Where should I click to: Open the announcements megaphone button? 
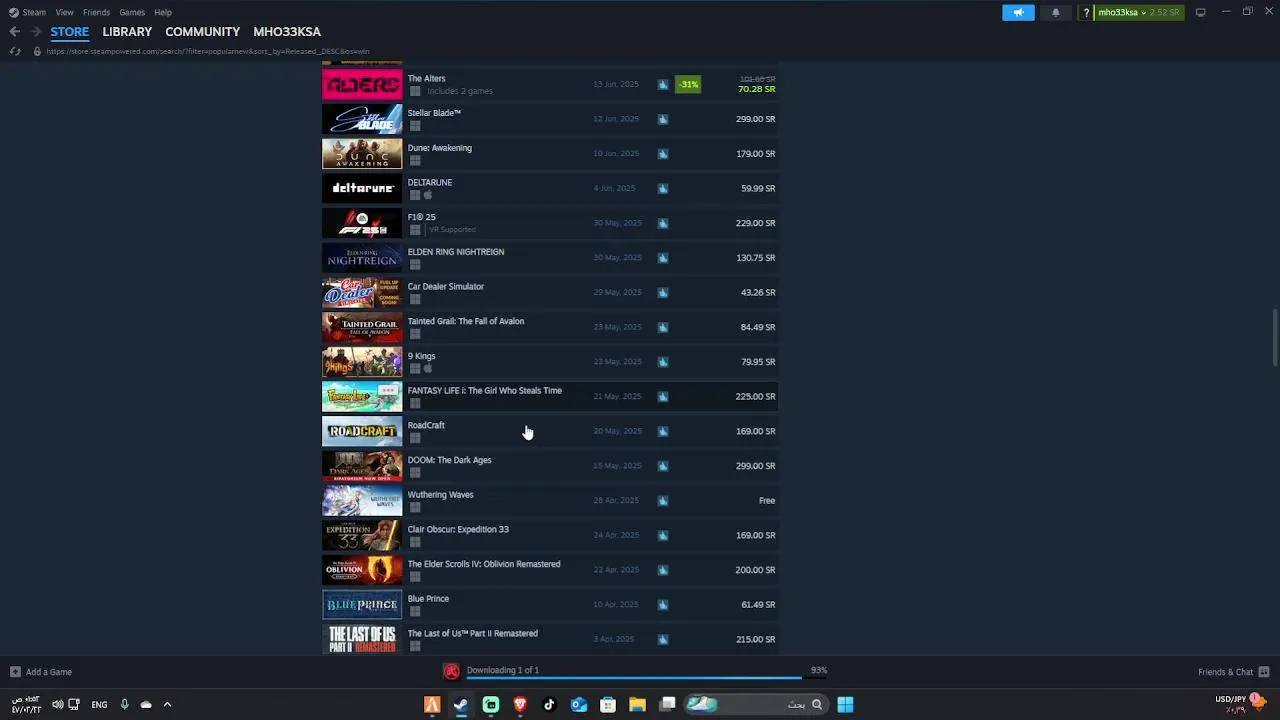(x=1018, y=12)
